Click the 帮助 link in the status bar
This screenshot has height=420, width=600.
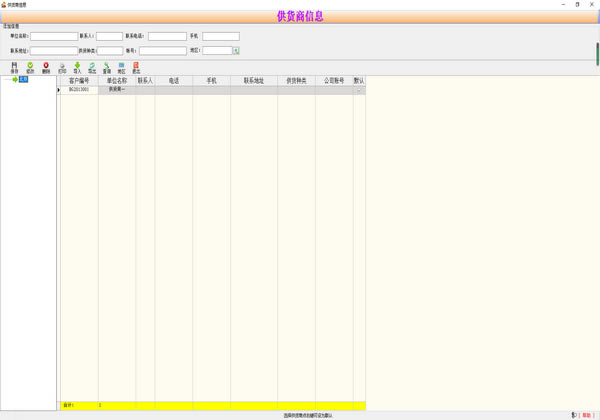(587, 415)
